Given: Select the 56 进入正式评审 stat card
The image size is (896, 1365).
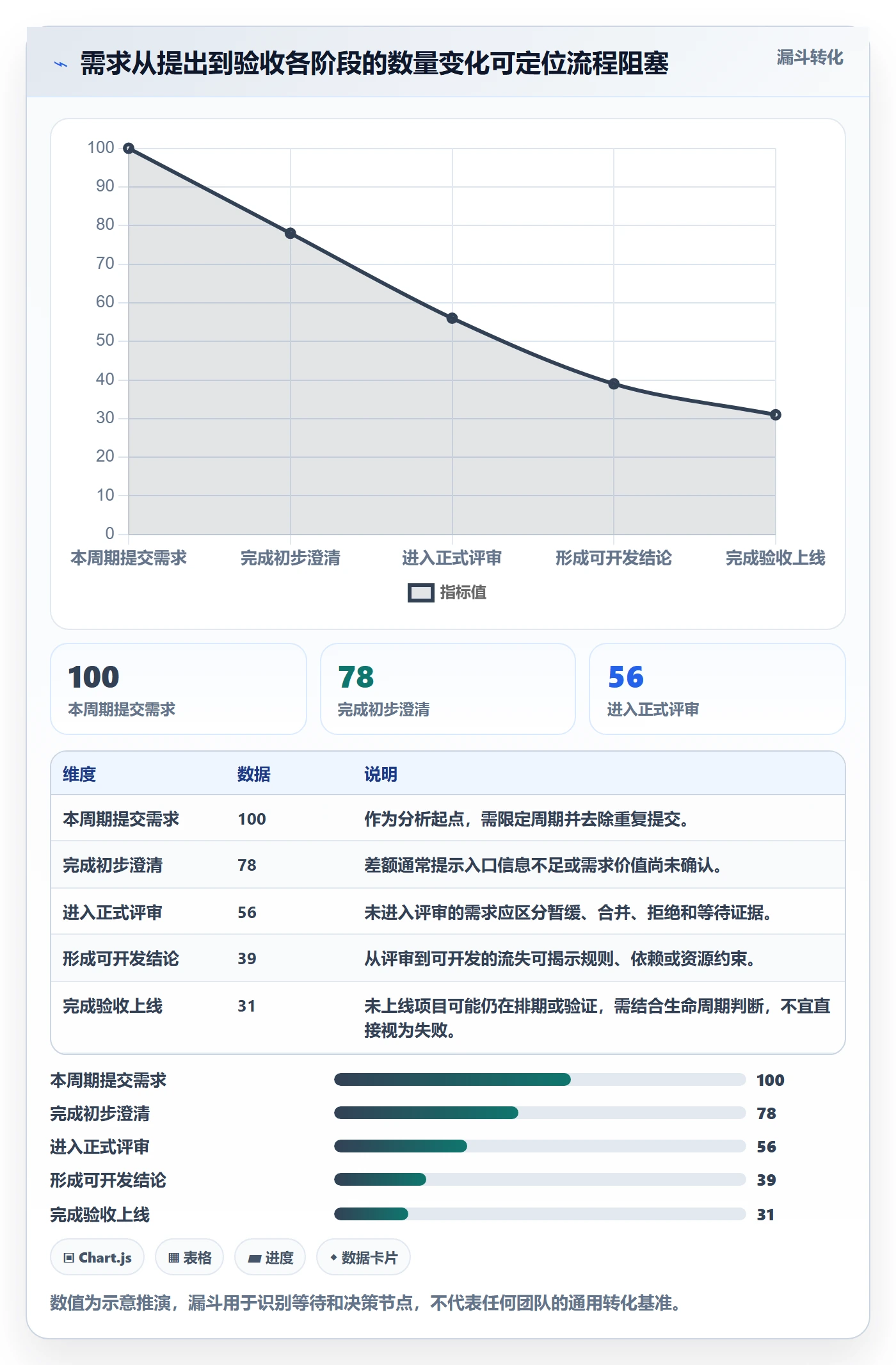Looking at the screenshot, I should click(x=717, y=689).
